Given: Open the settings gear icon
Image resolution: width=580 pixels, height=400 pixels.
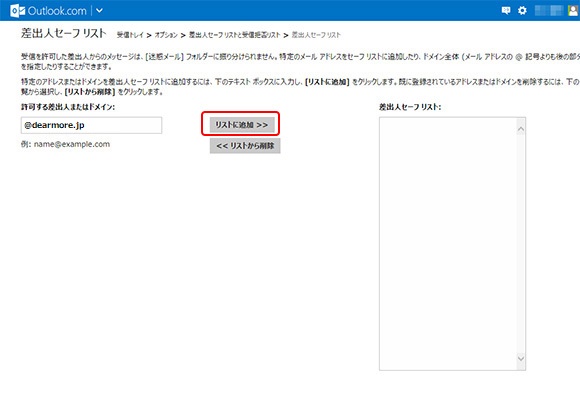Looking at the screenshot, I should tap(522, 11).
